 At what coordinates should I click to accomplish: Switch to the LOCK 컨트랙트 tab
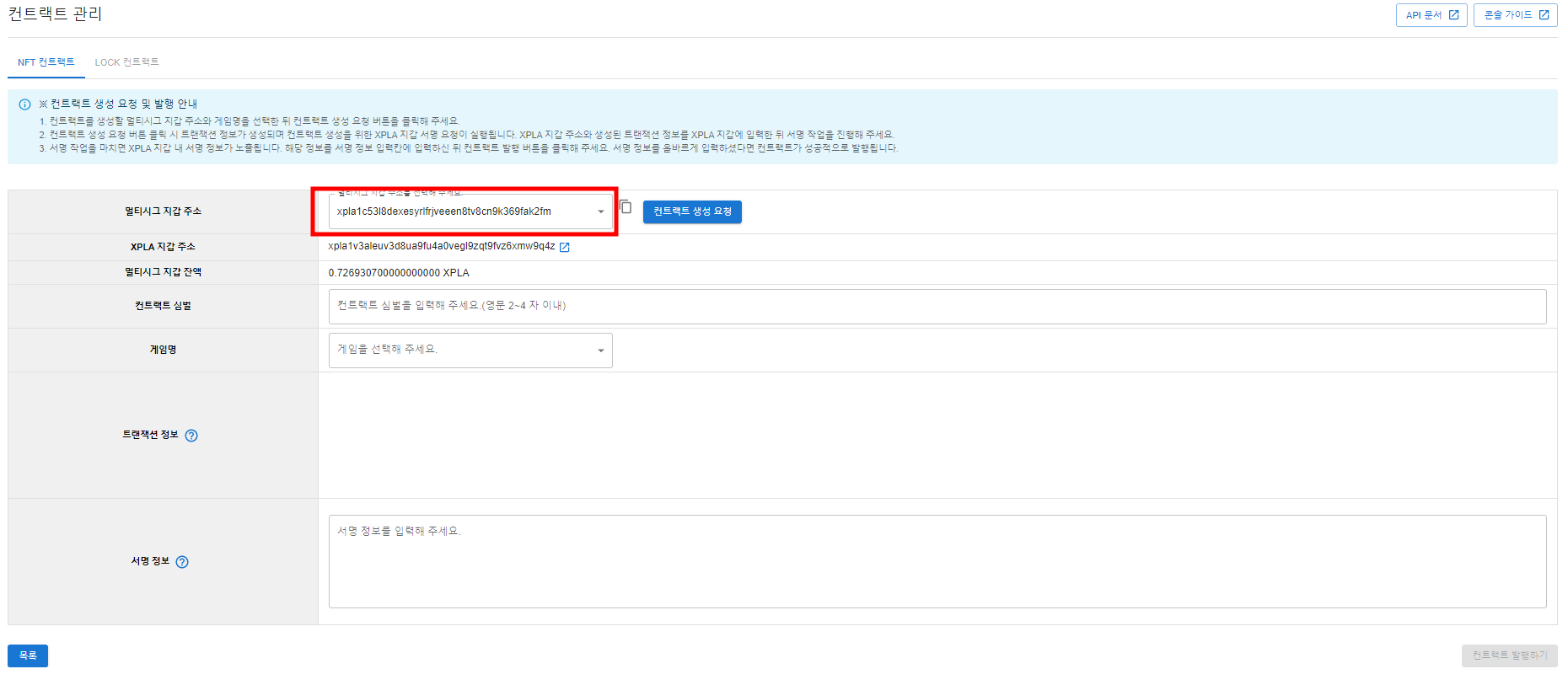[x=126, y=62]
